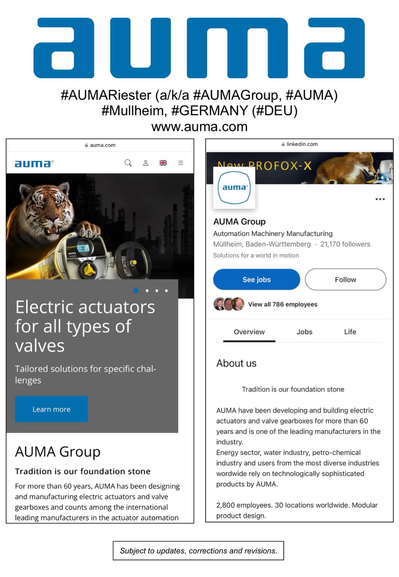Screen dimensions: 399x577
Task: Click the employee avatar photos
Action: point(229,304)
